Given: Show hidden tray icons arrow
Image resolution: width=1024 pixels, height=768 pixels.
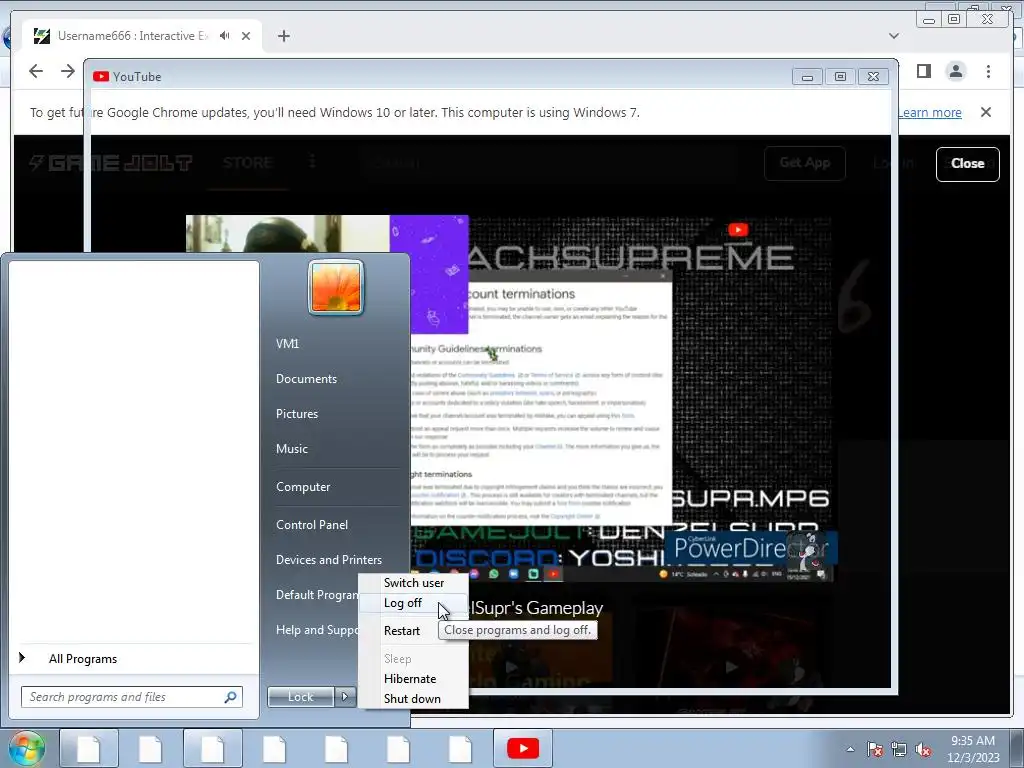Looking at the screenshot, I should click(x=850, y=749).
